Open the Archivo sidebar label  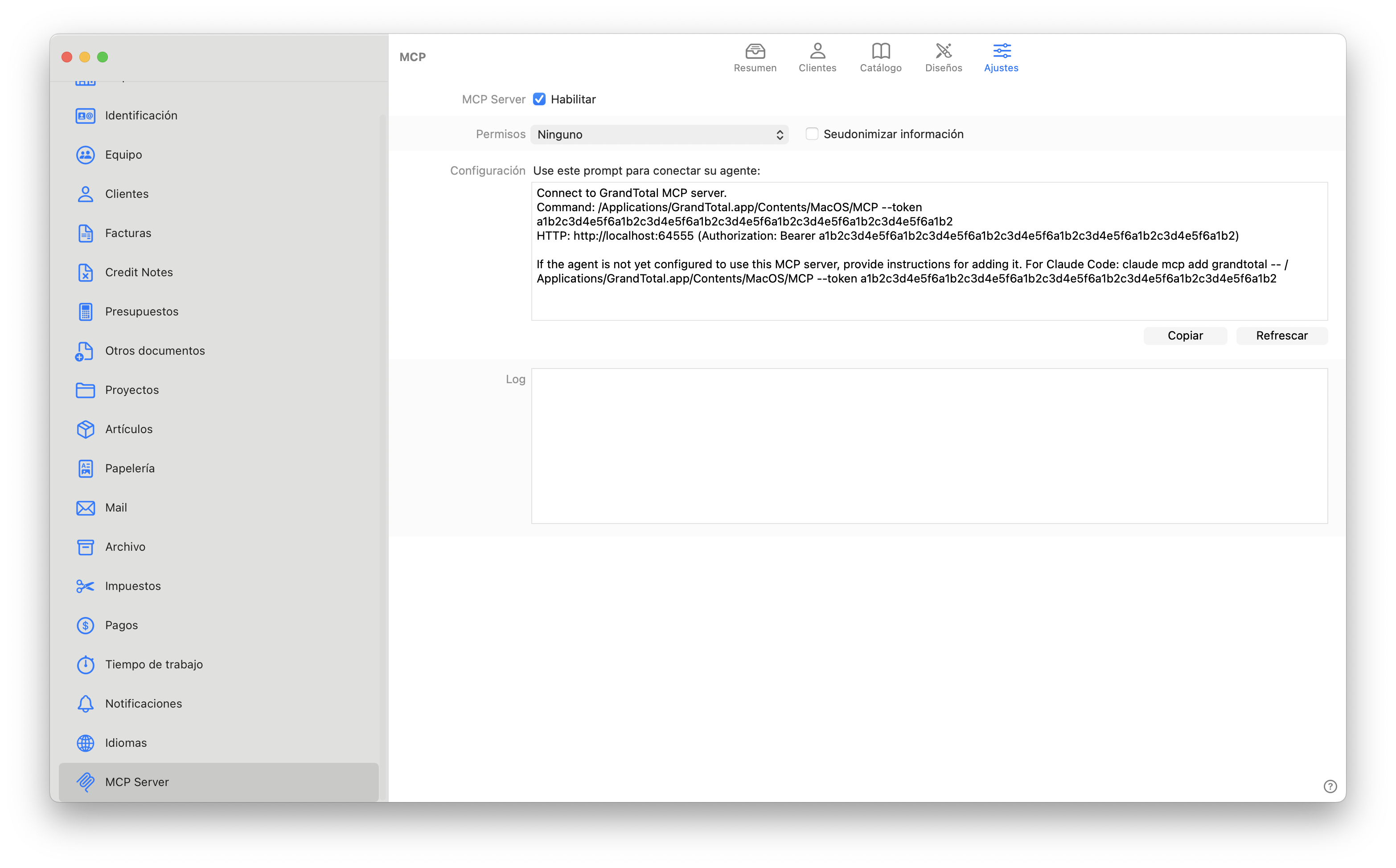pos(125,547)
